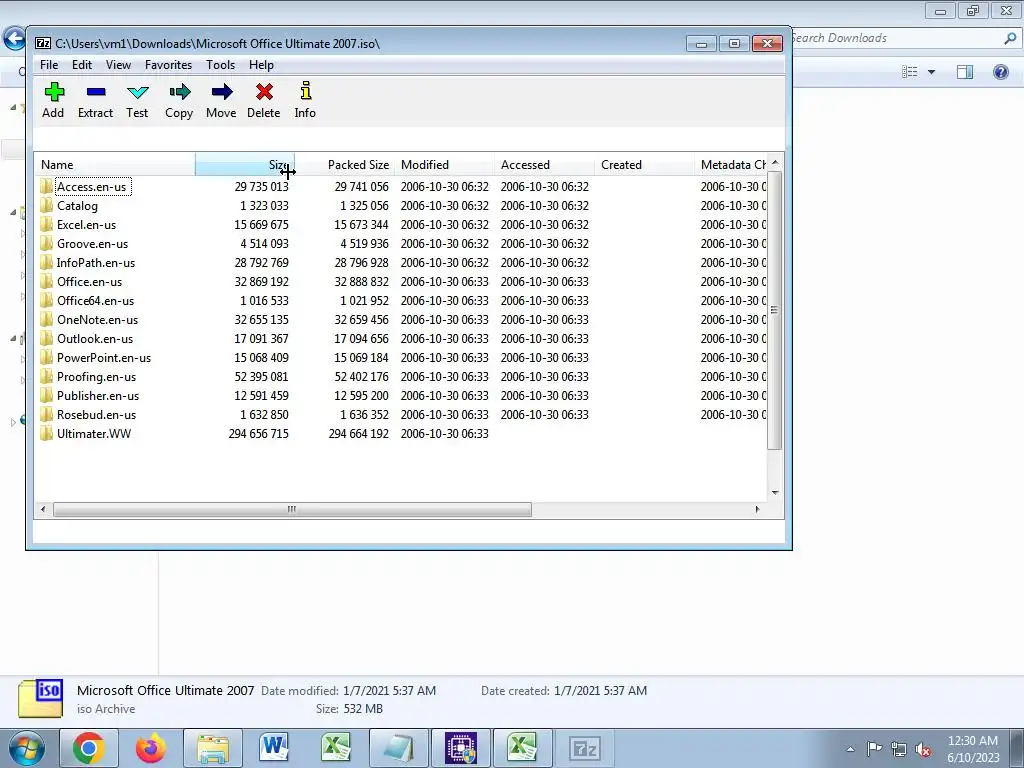Click the horizontal scrollbar thumb in 7-Zip
Image resolution: width=1024 pixels, height=768 pixels.
[x=292, y=509]
